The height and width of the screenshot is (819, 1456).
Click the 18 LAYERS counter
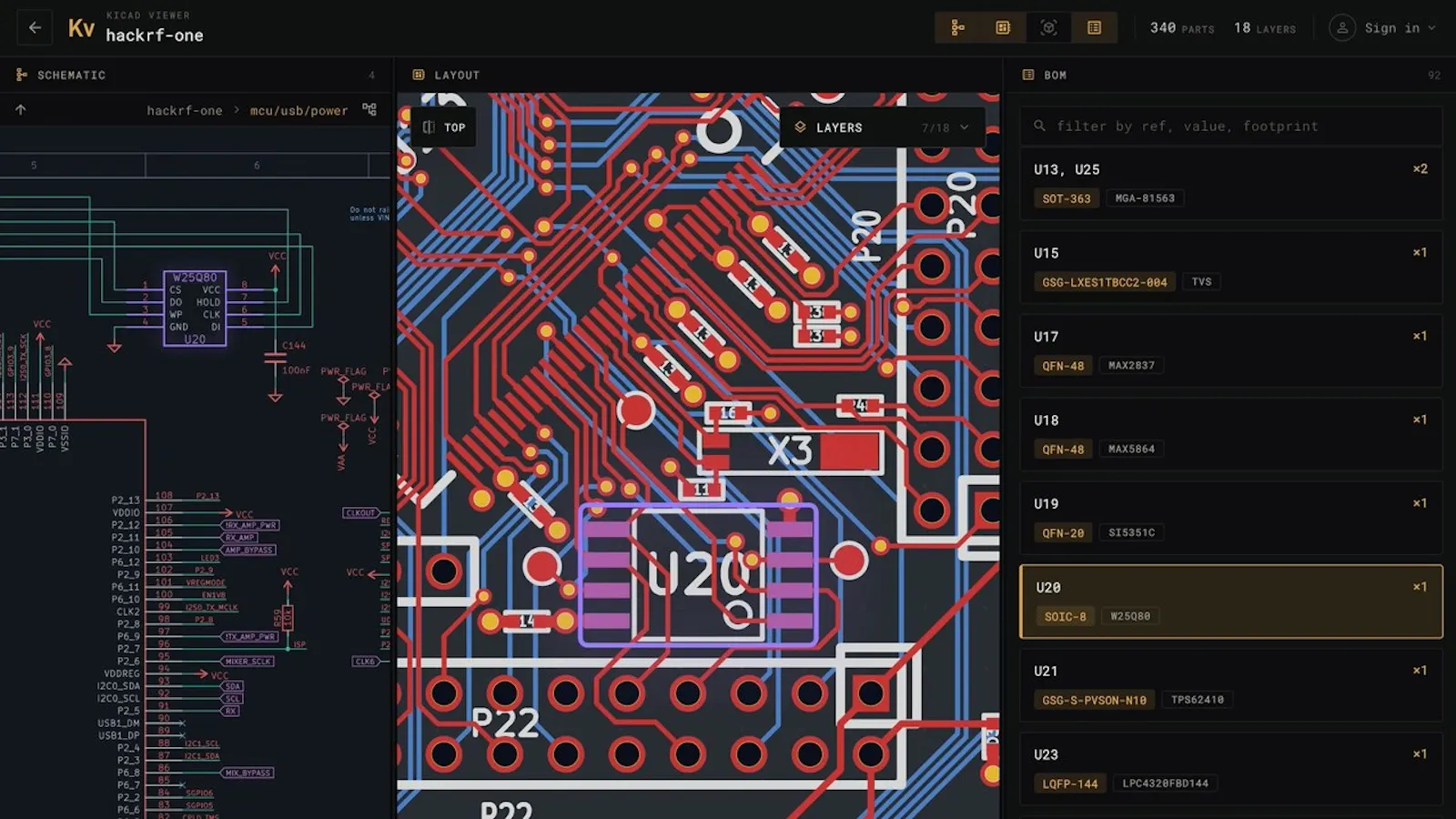point(1265,28)
